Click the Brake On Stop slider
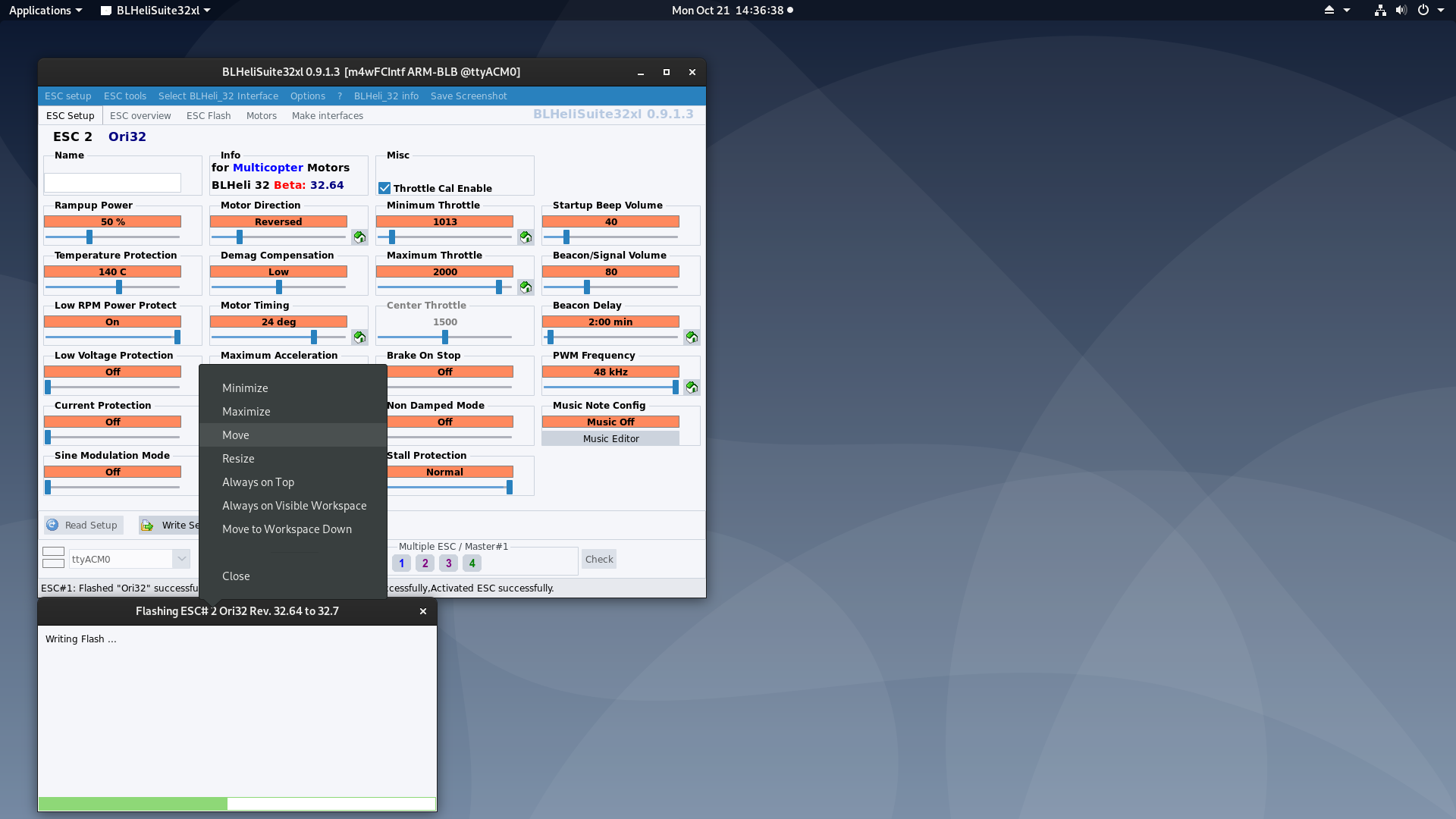Screen dimensions: 1456x819 click(450, 388)
